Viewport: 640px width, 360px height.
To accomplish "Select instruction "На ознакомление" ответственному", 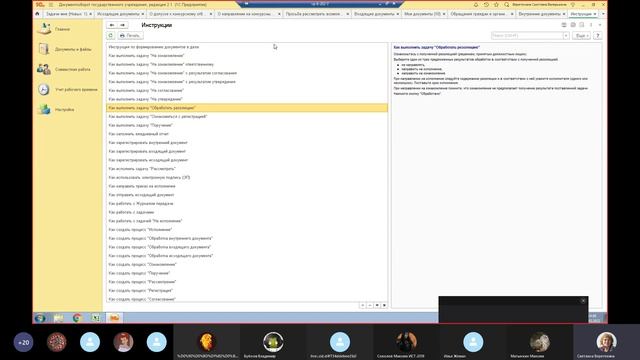I will 247,64.
